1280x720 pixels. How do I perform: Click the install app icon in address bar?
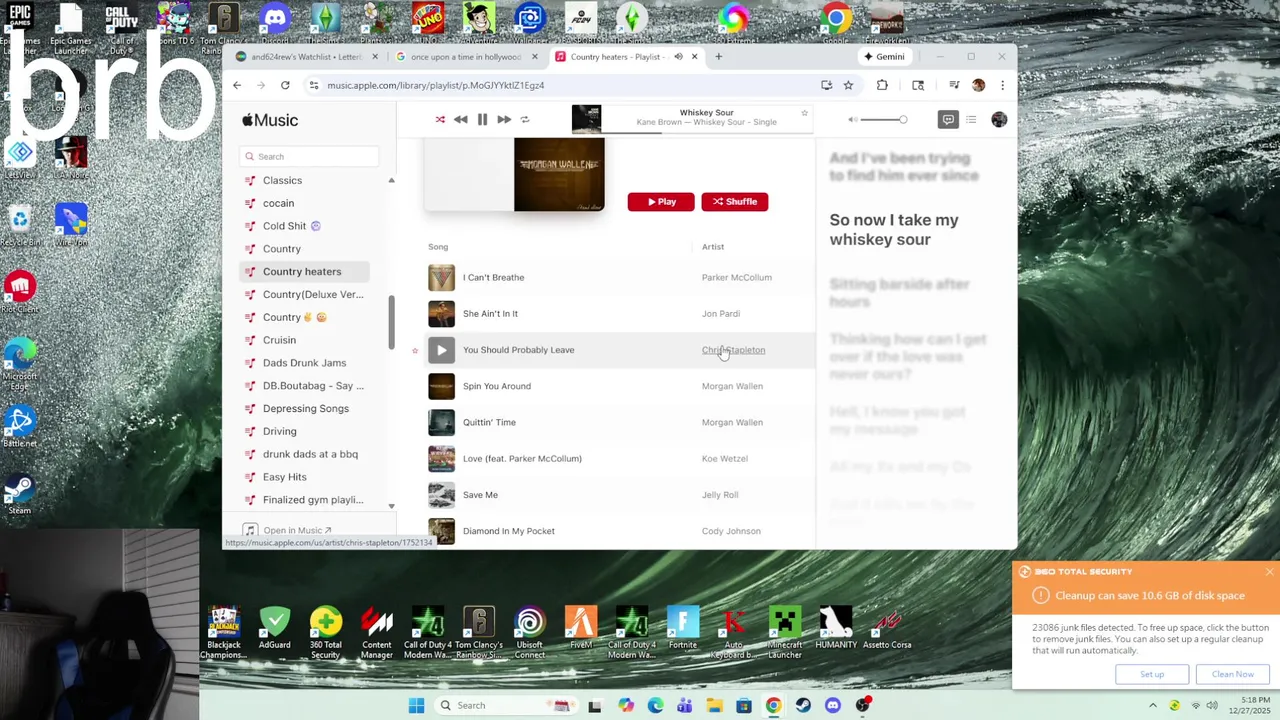(x=826, y=85)
